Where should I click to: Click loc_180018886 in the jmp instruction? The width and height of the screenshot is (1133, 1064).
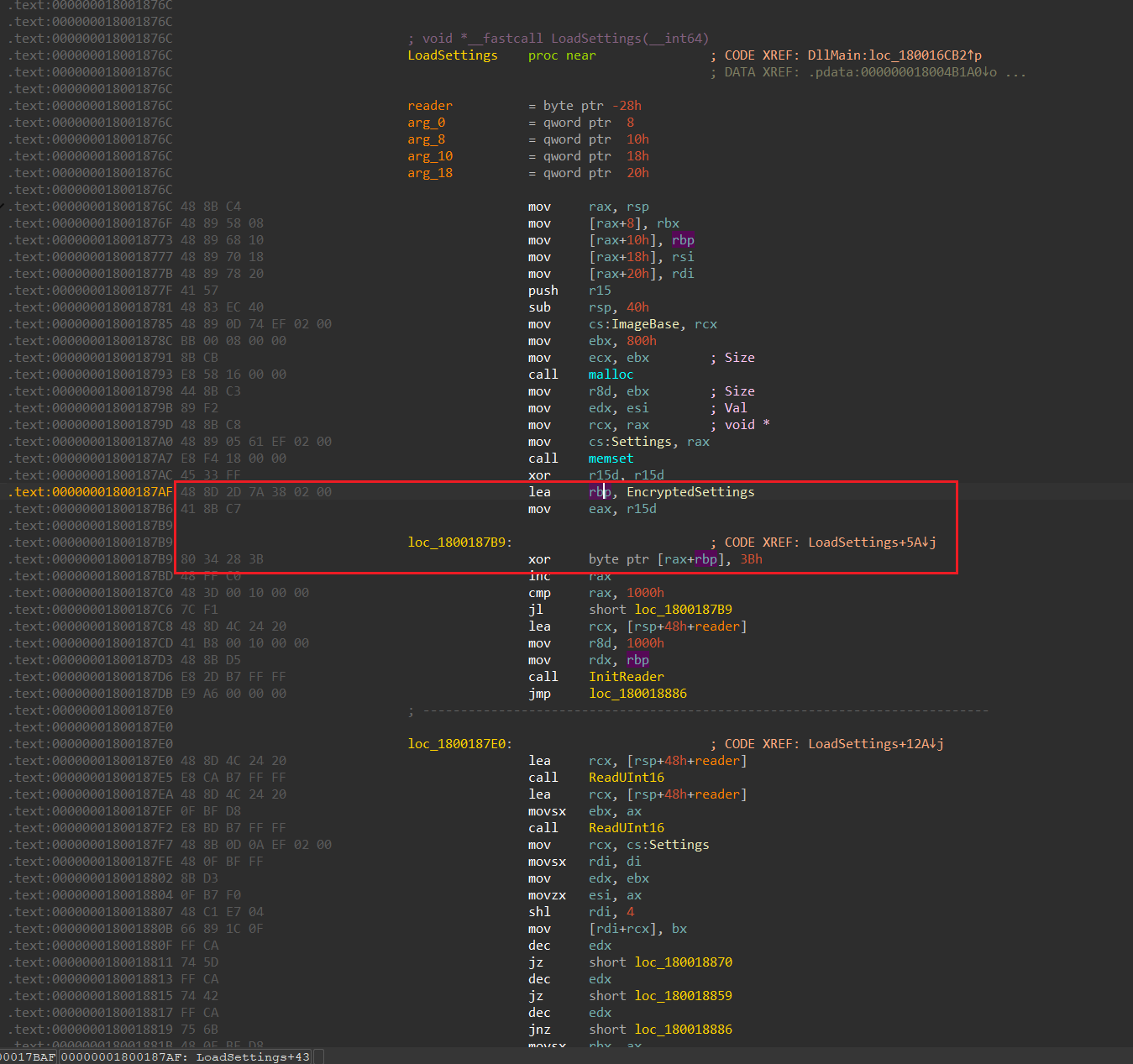(x=637, y=694)
